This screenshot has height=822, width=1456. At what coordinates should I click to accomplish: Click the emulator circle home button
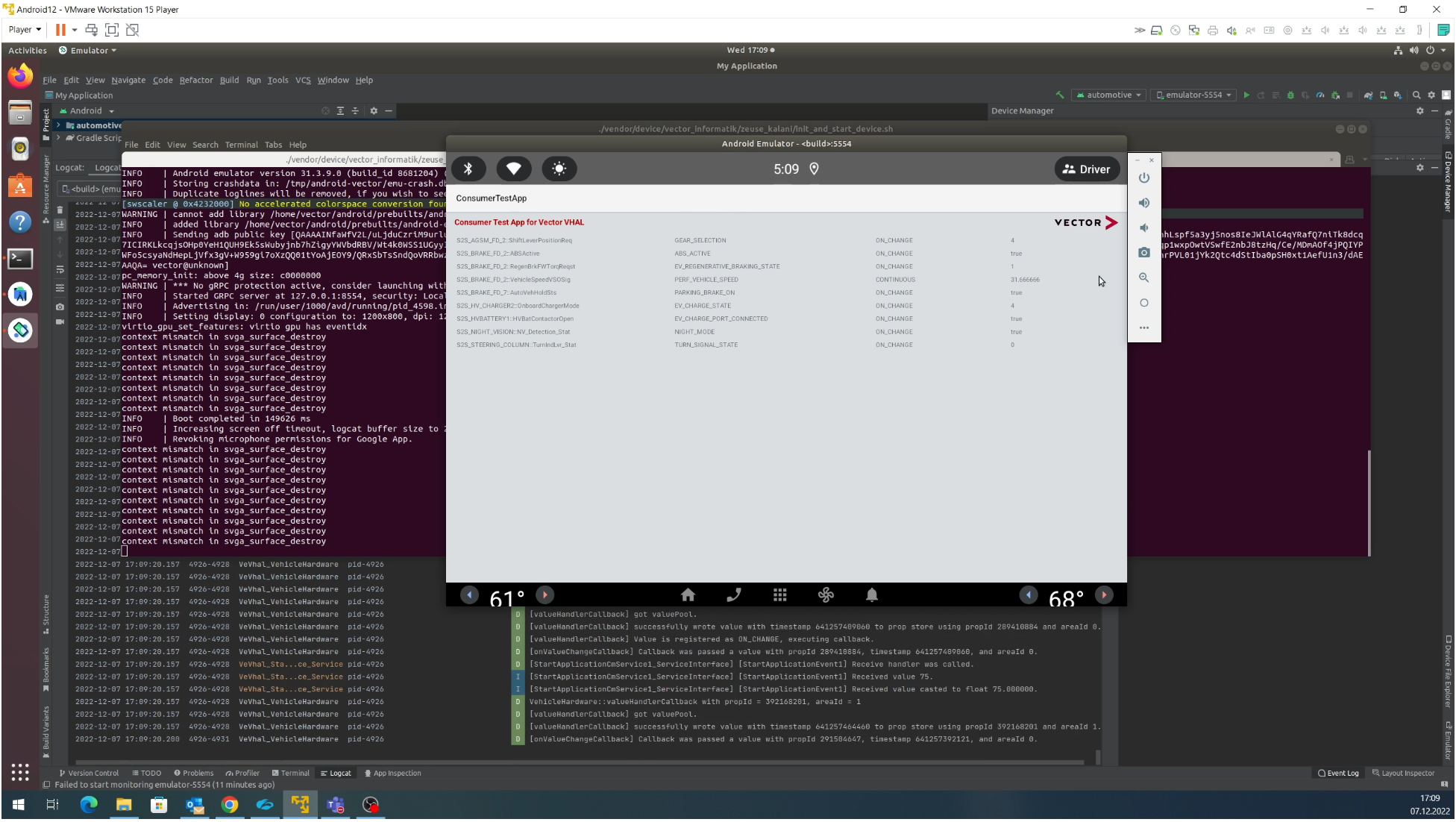(1144, 303)
